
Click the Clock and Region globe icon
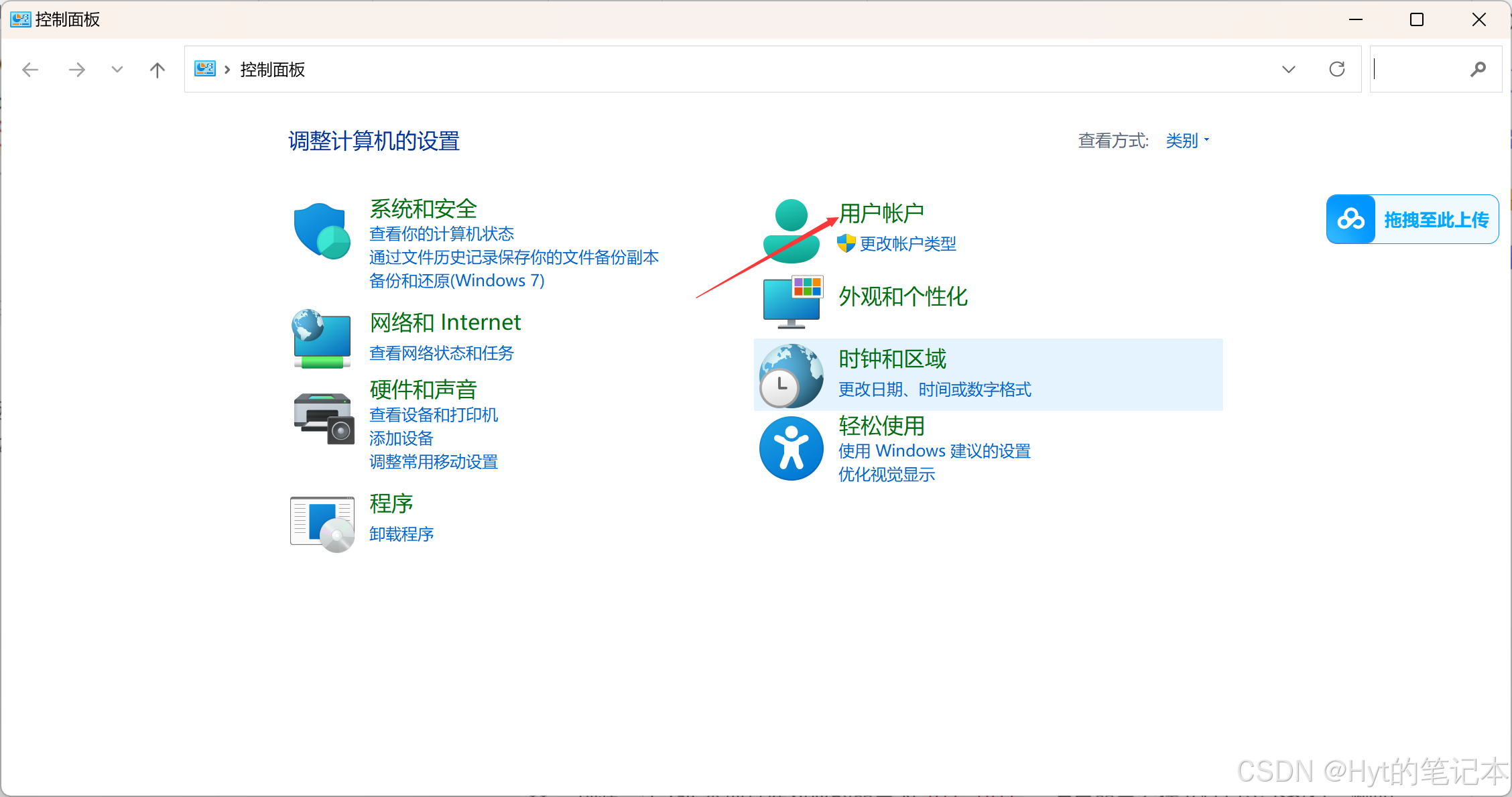[791, 375]
